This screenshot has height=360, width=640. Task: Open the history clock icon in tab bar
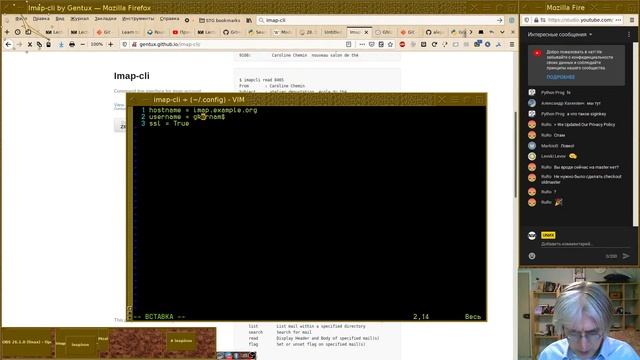pos(18,32)
